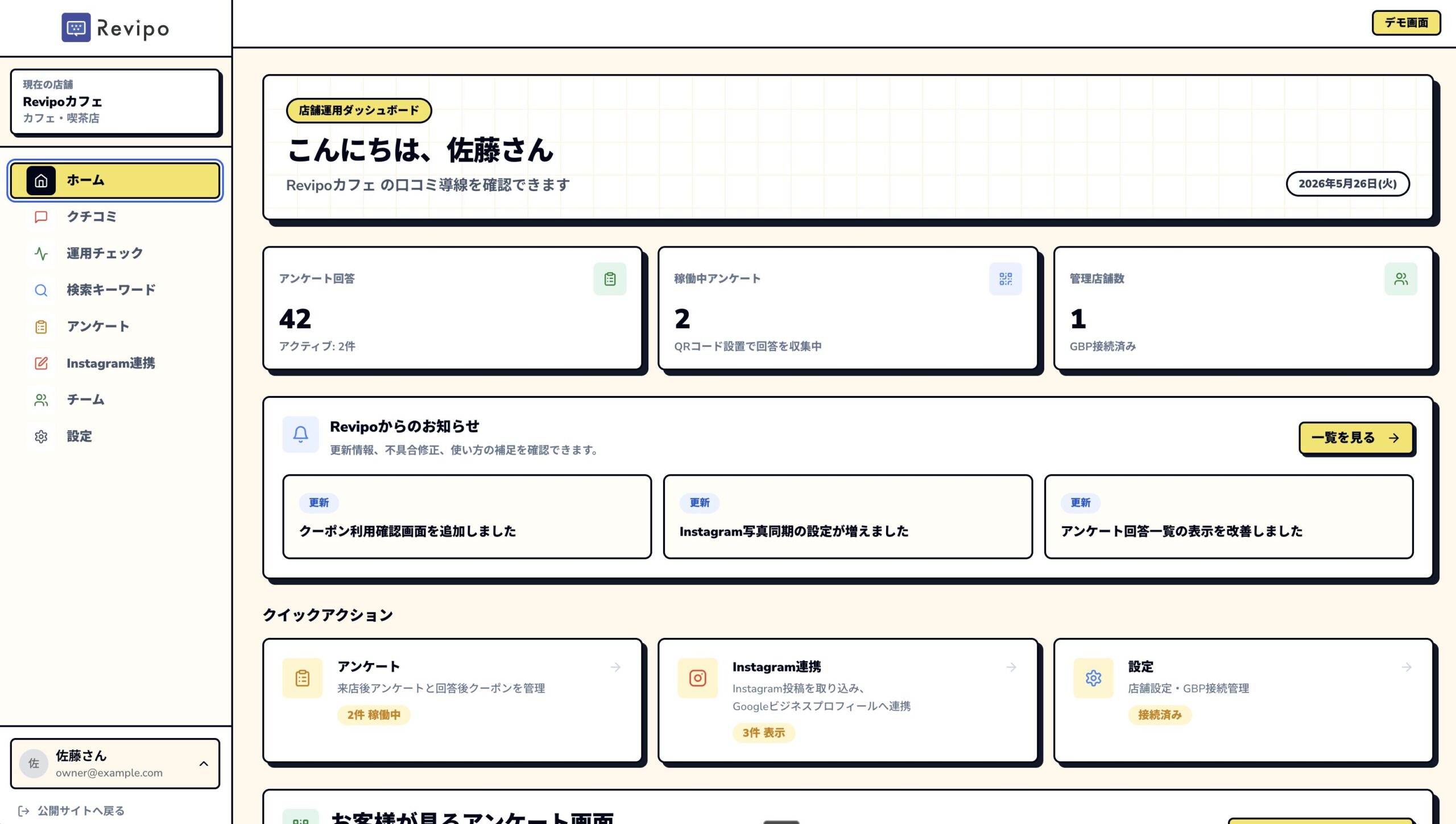
Task: Click the 2件 稼働中 badge
Action: coord(374,715)
